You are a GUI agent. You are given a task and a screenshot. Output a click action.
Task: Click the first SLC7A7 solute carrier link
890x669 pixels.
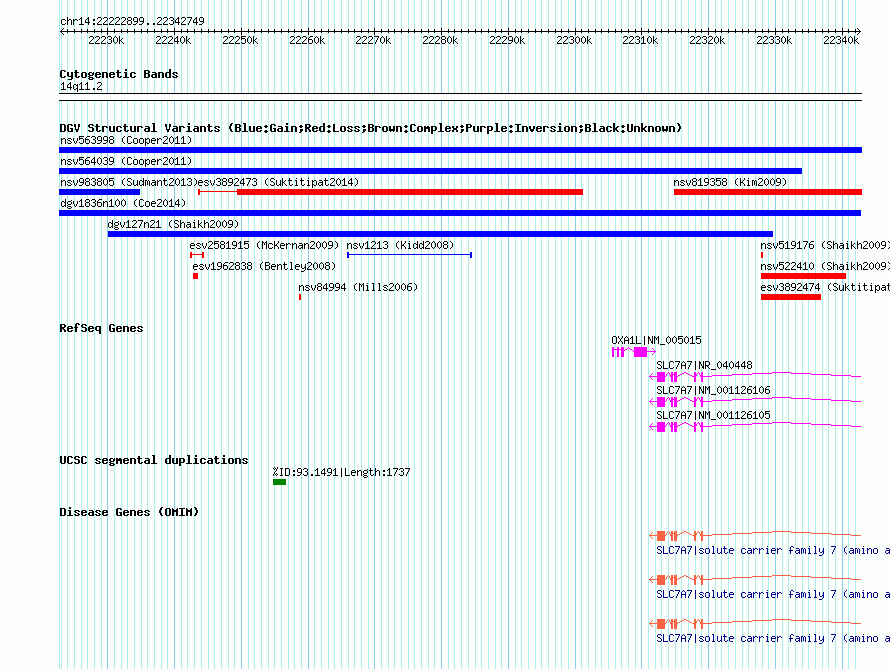pyautogui.click(x=773, y=550)
